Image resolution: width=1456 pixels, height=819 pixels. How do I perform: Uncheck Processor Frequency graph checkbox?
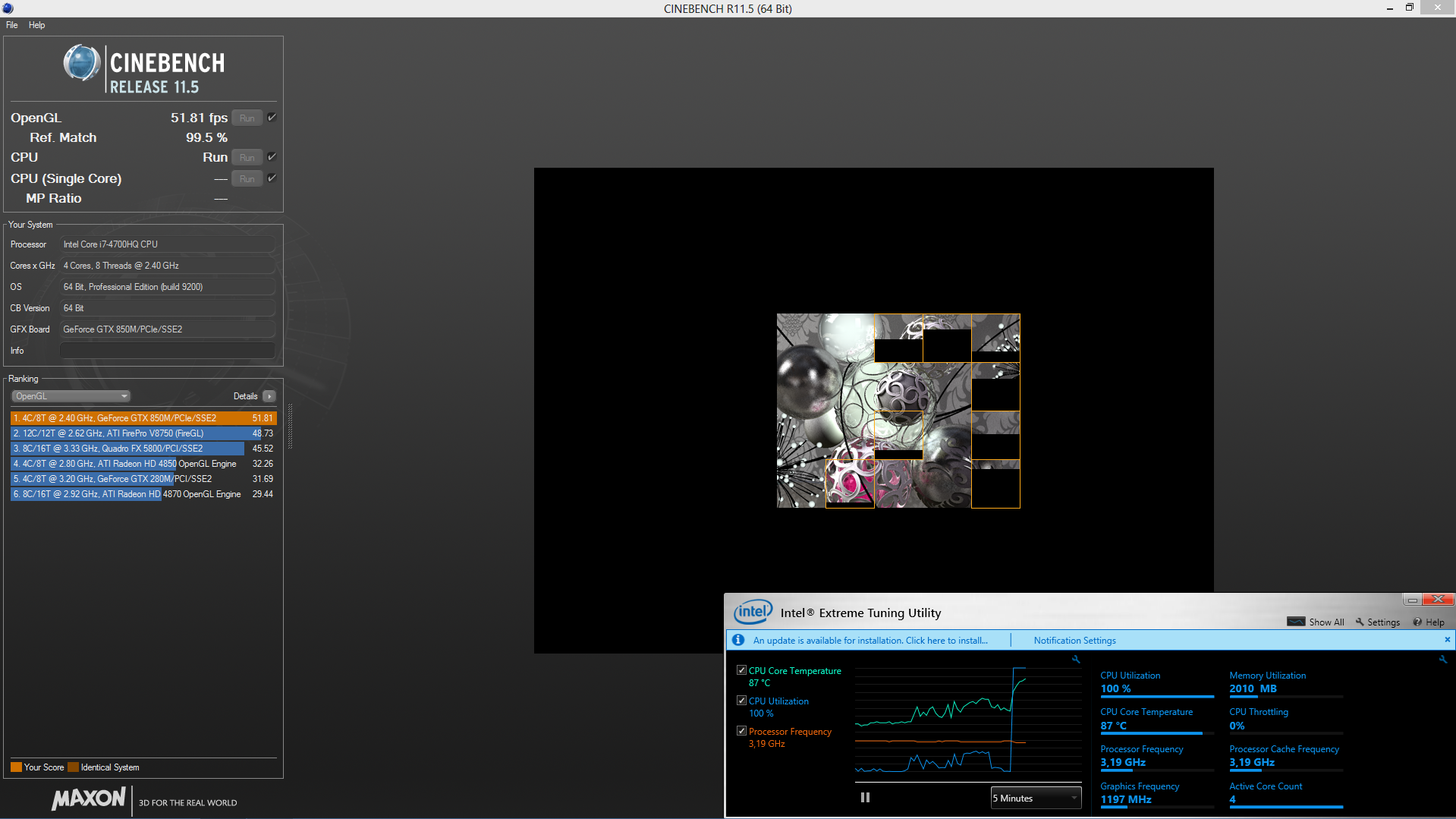pos(741,731)
